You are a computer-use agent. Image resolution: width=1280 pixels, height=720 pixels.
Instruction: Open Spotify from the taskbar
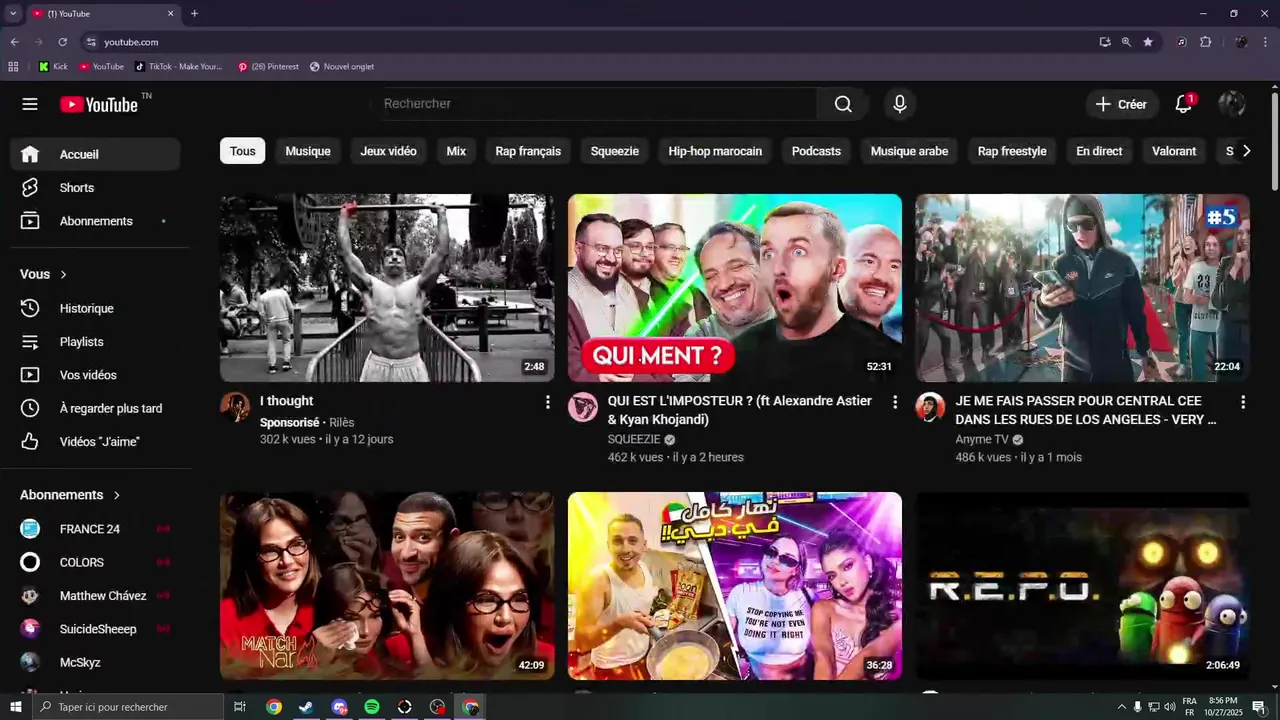click(372, 707)
